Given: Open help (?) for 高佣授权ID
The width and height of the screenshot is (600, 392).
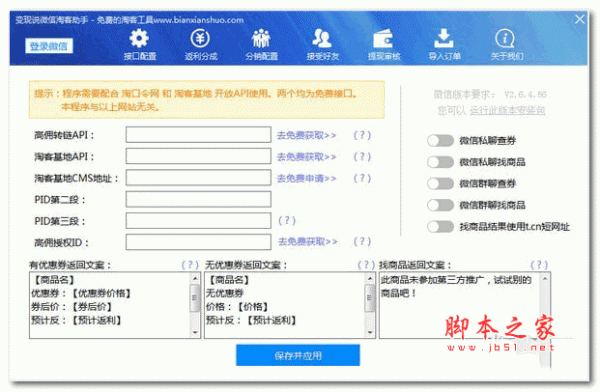Looking at the screenshot, I should tap(362, 242).
